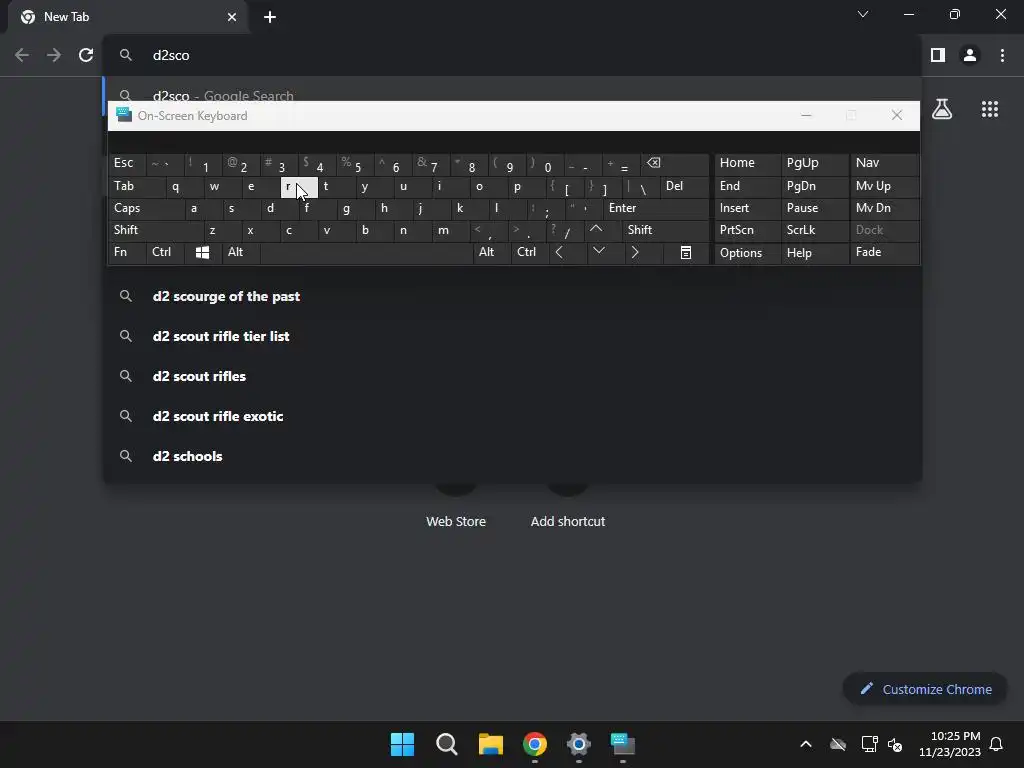The image size is (1024, 768).
Task: Select suggestion d2 schools
Action: (513, 456)
